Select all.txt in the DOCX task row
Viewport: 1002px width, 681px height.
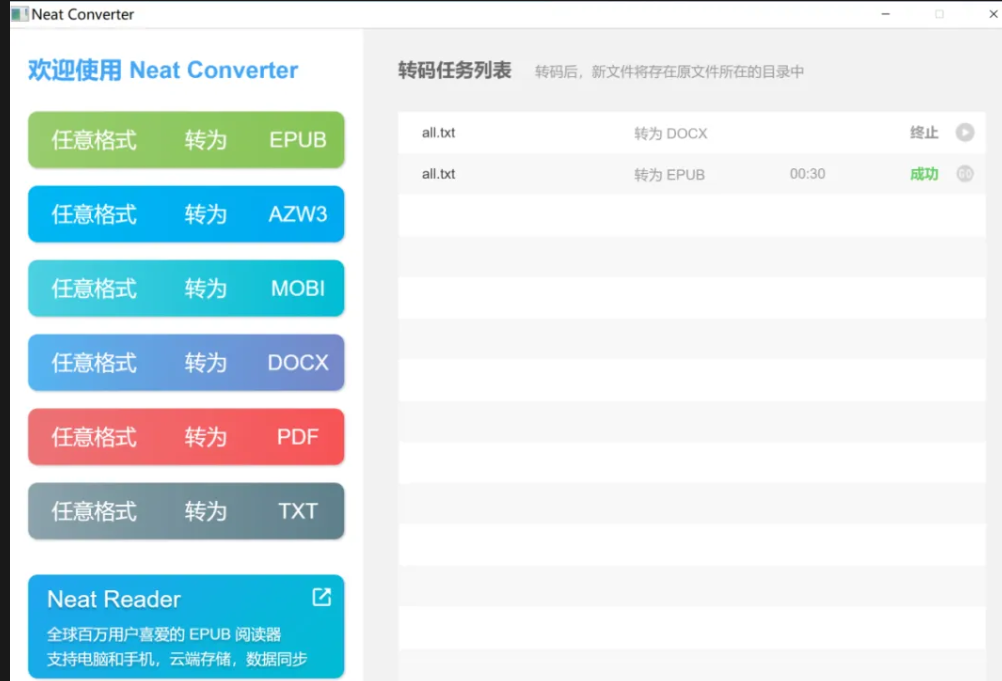(x=438, y=133)
